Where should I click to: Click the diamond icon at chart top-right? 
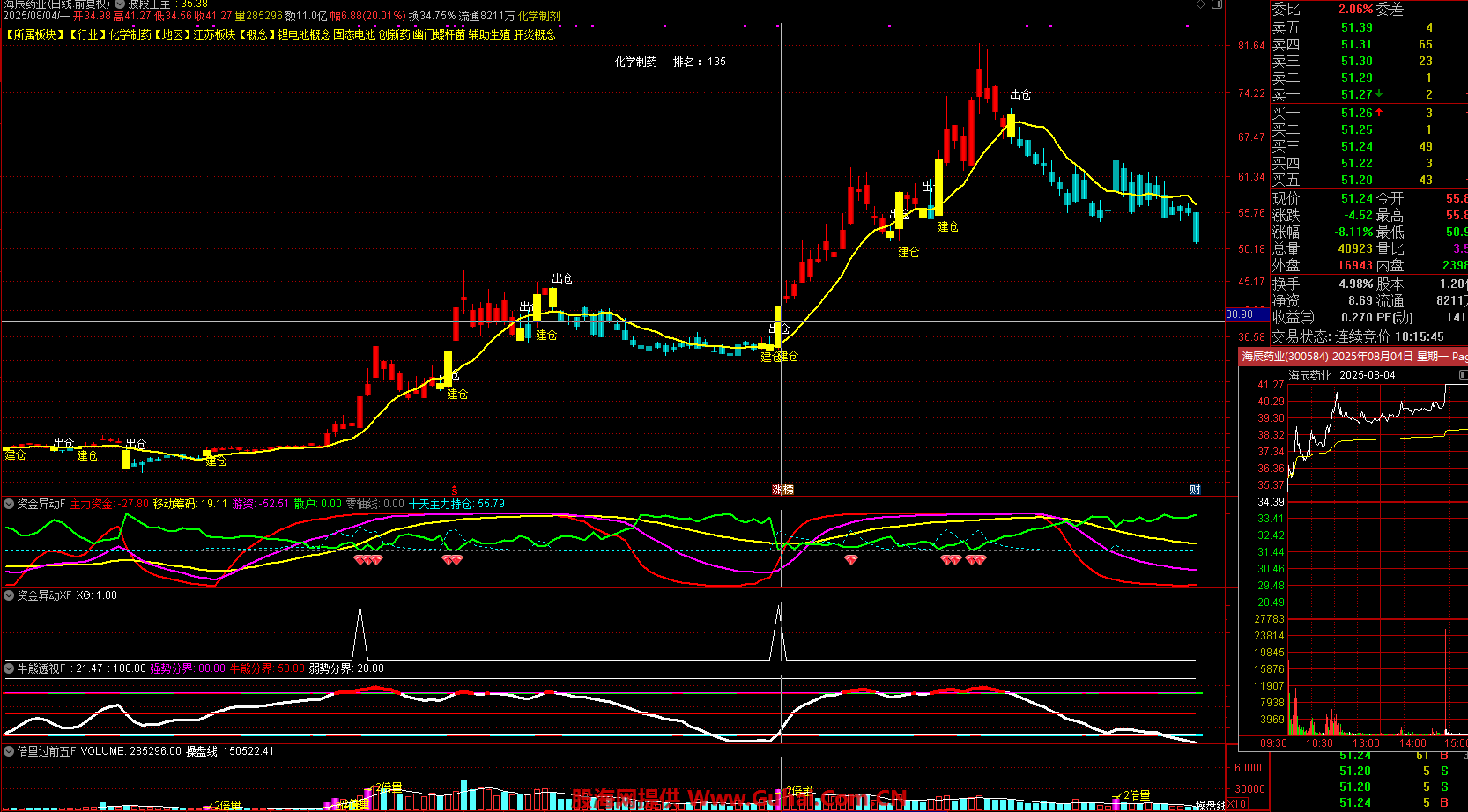[x=1200, y=5]
